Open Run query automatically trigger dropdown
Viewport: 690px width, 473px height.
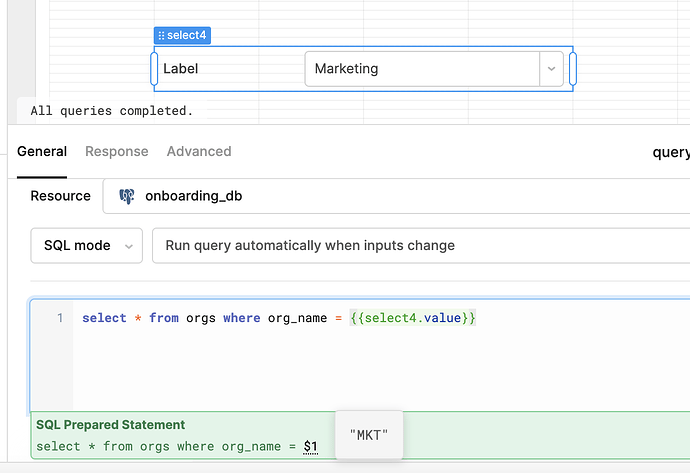click(x=421, y=246)
